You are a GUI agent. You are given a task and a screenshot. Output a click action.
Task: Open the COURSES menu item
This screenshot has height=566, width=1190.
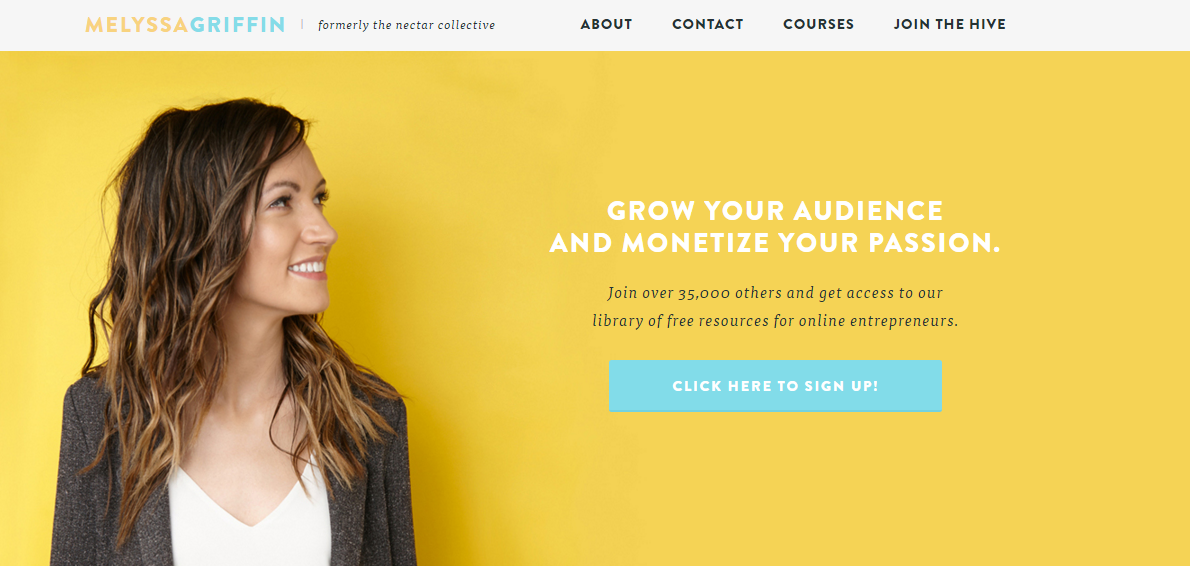[819, 24]
